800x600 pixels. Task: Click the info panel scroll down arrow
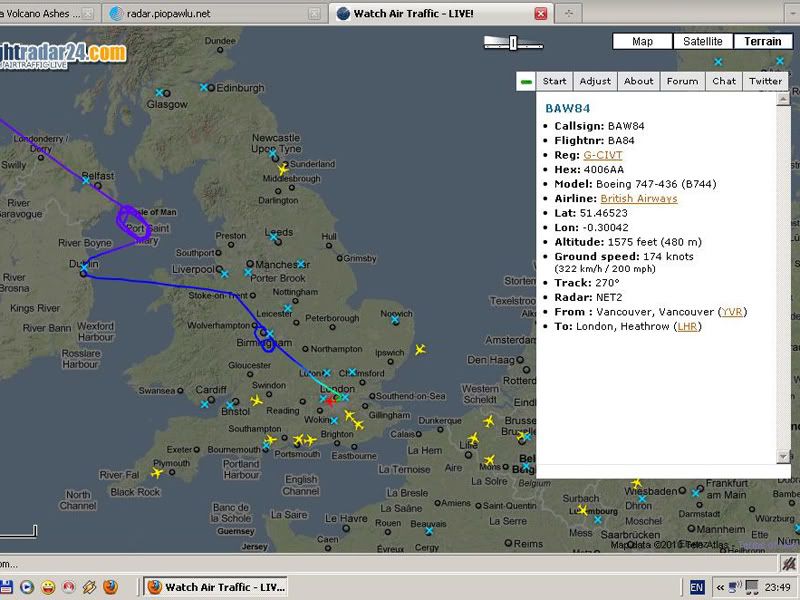point(783,456)
